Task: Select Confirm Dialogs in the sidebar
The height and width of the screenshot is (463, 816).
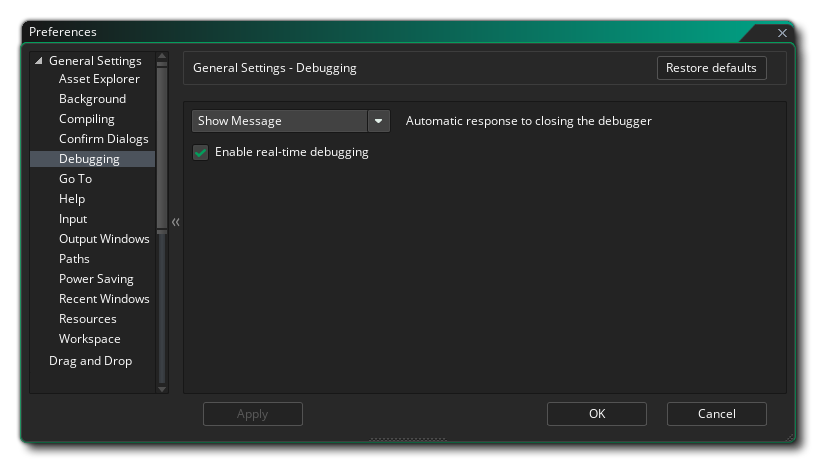Action: (x=103, y=139)
